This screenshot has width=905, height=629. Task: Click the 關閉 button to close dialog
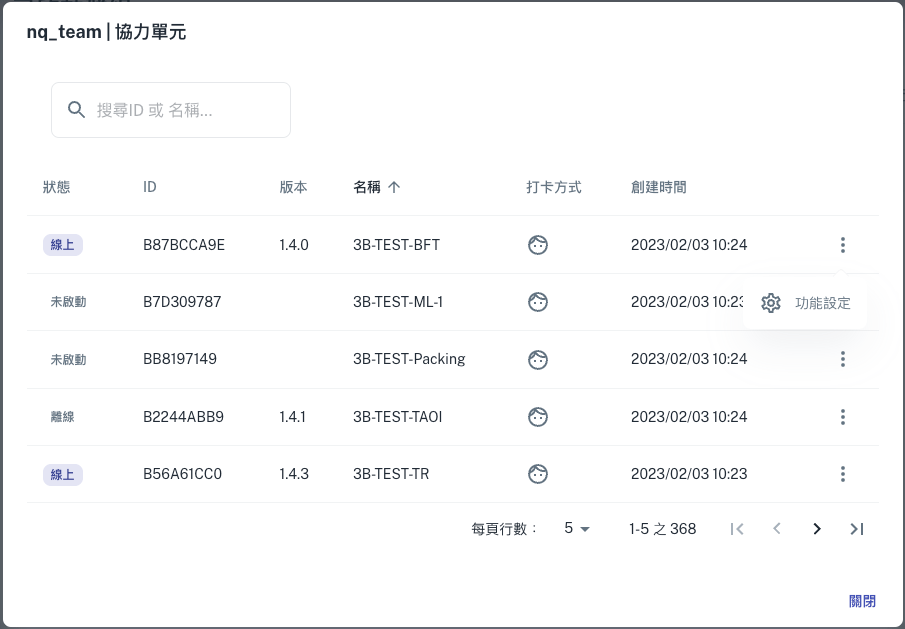(x=862, y=601)
